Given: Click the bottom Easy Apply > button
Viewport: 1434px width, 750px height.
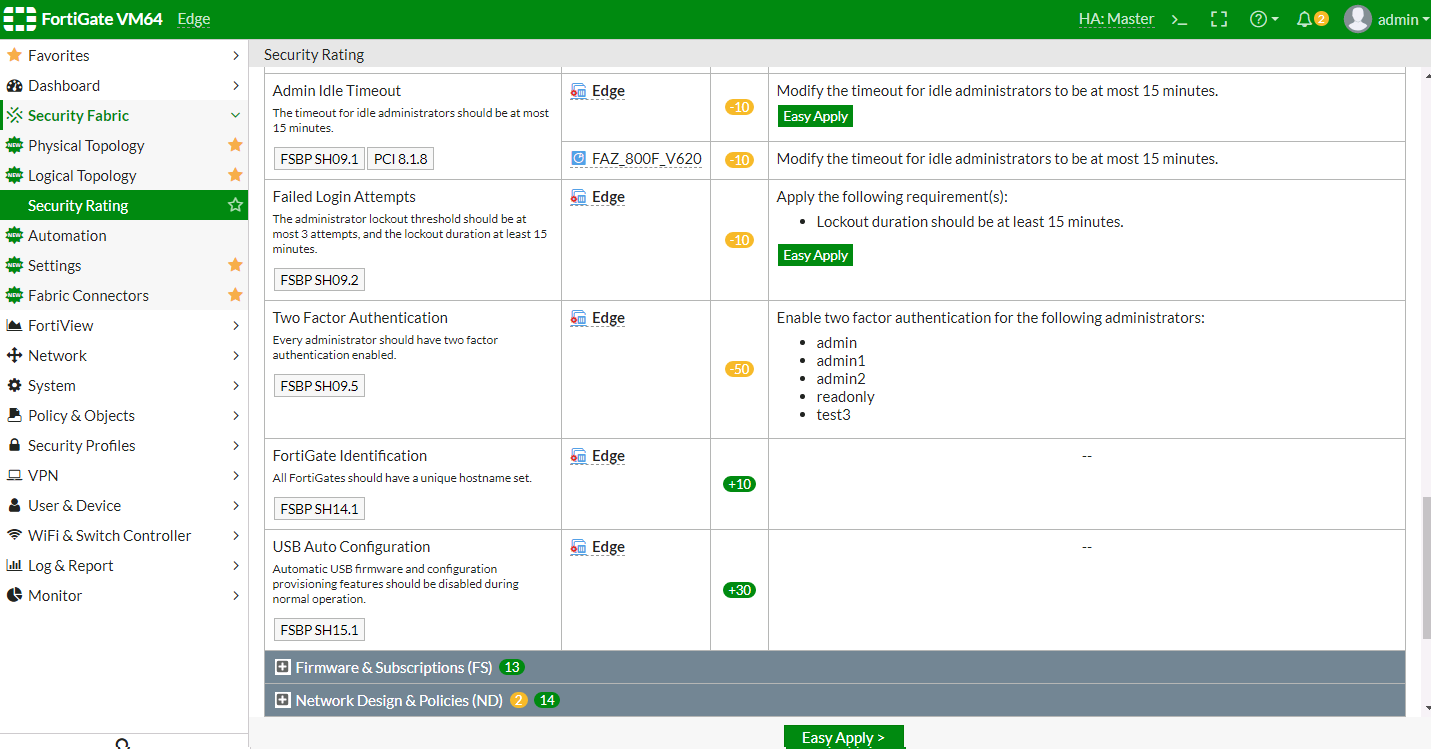Looking at the screenshot, I should pos(843,737).
